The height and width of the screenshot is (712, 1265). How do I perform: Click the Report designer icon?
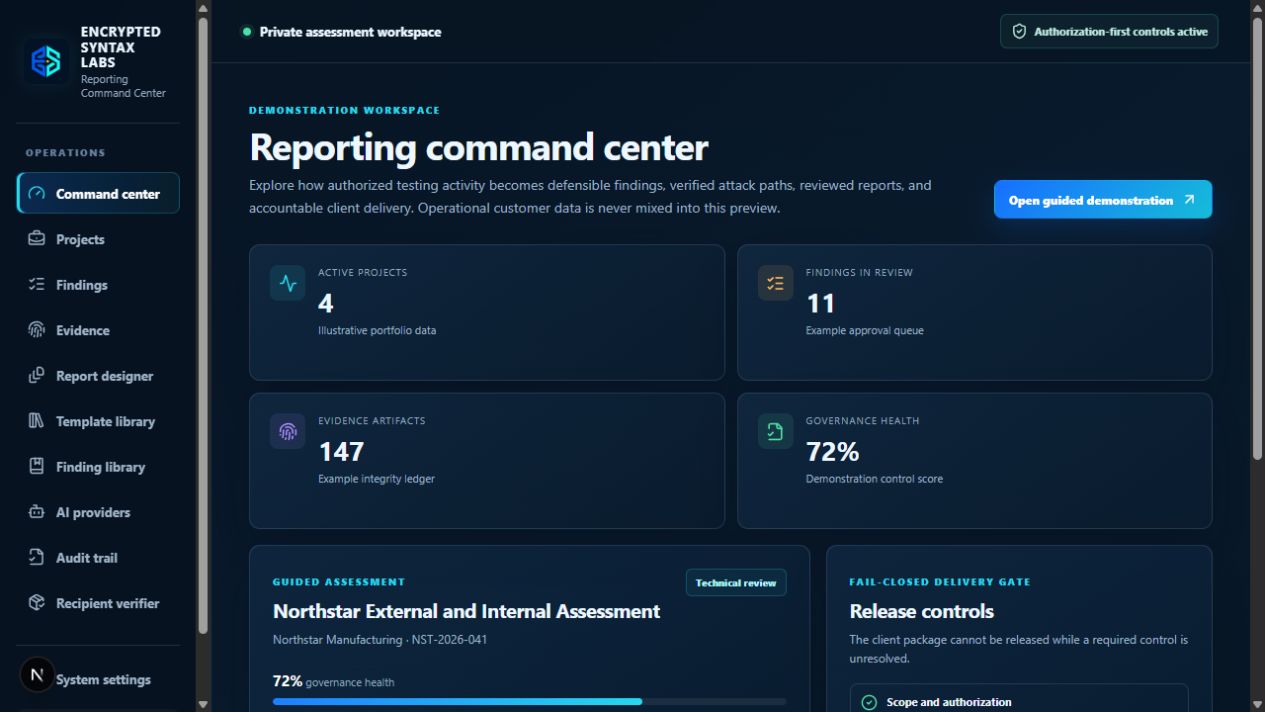(37, 376)
